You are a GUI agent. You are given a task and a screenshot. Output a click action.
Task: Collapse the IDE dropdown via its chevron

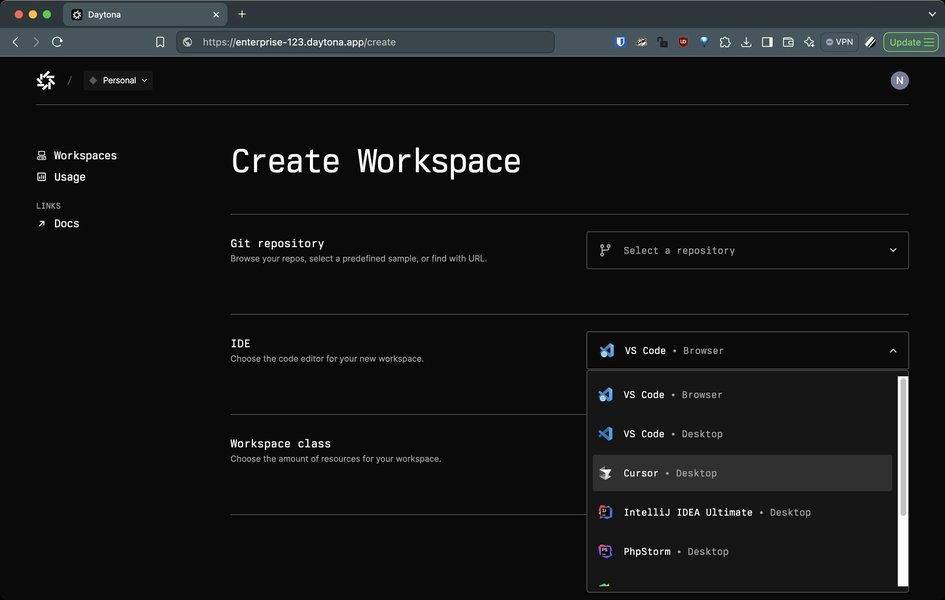click(x=893, y=350)
